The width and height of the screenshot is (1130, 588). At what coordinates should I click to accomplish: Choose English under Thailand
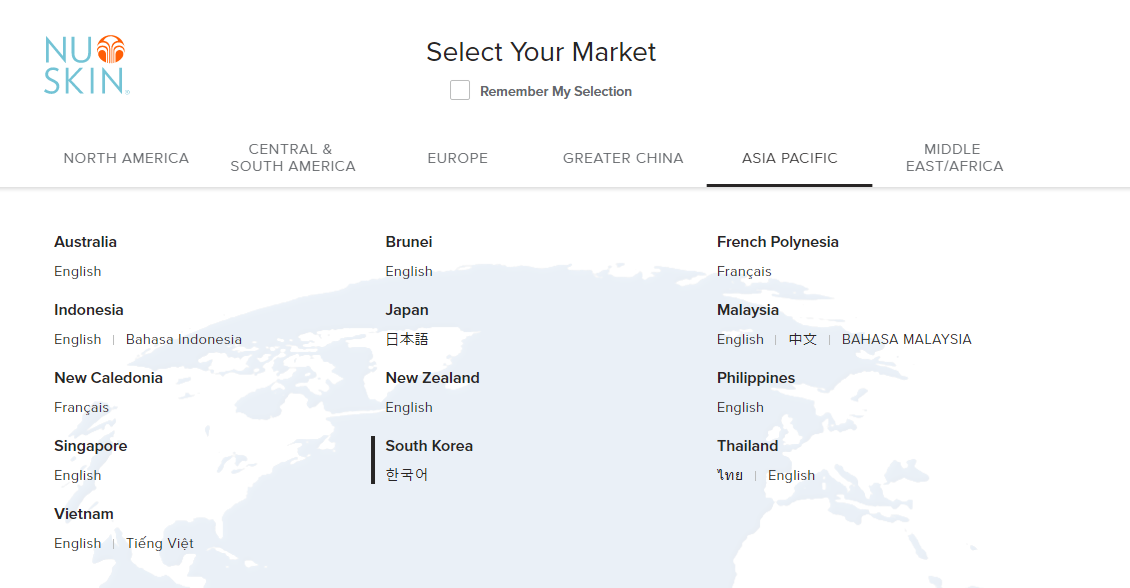791,476
